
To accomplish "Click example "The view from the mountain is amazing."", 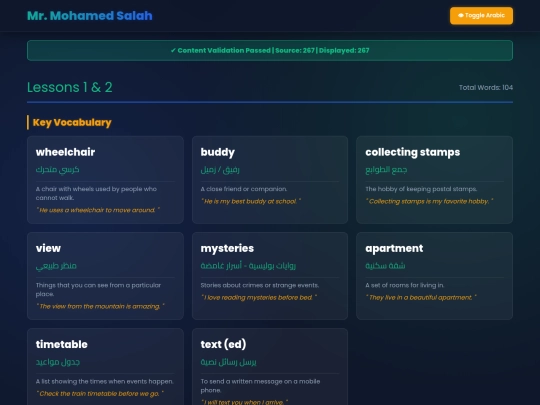I will [100, 306].
